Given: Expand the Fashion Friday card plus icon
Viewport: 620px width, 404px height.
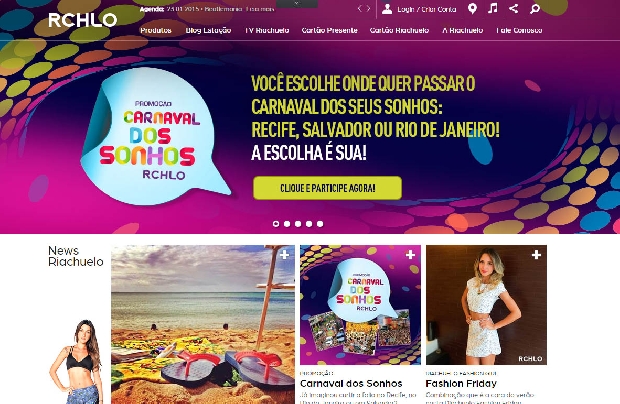Looking at the screenshot, I should pos(536,255).
